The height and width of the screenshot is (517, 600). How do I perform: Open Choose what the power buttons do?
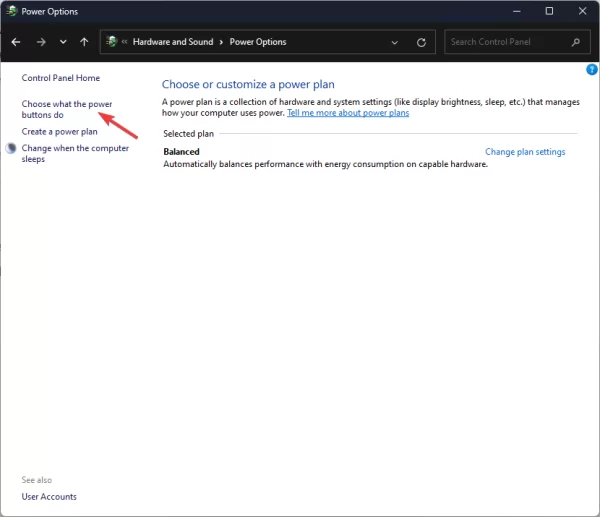pos(67,109)
